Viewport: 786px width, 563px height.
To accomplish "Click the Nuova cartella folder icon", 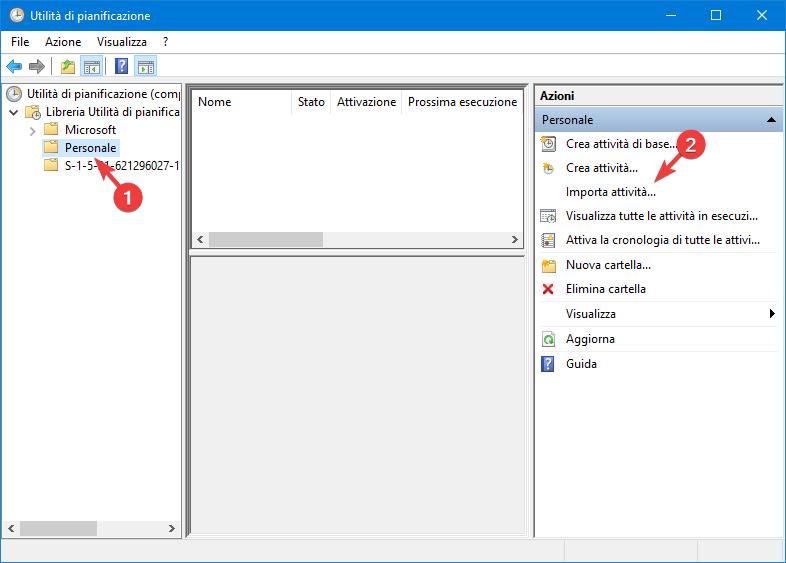I will click(548, 265).
